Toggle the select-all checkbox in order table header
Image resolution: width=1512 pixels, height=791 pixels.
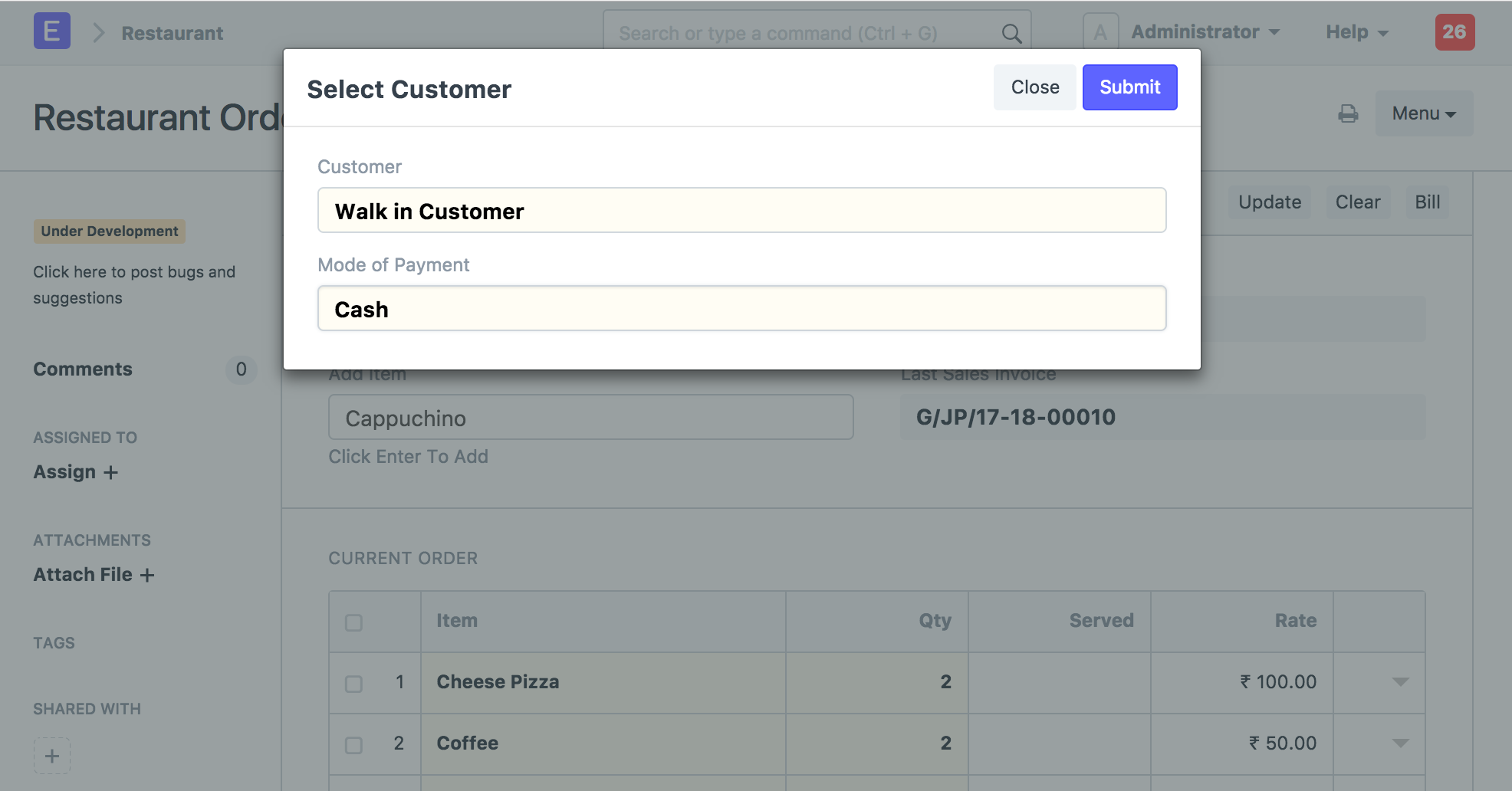[353, 622]
